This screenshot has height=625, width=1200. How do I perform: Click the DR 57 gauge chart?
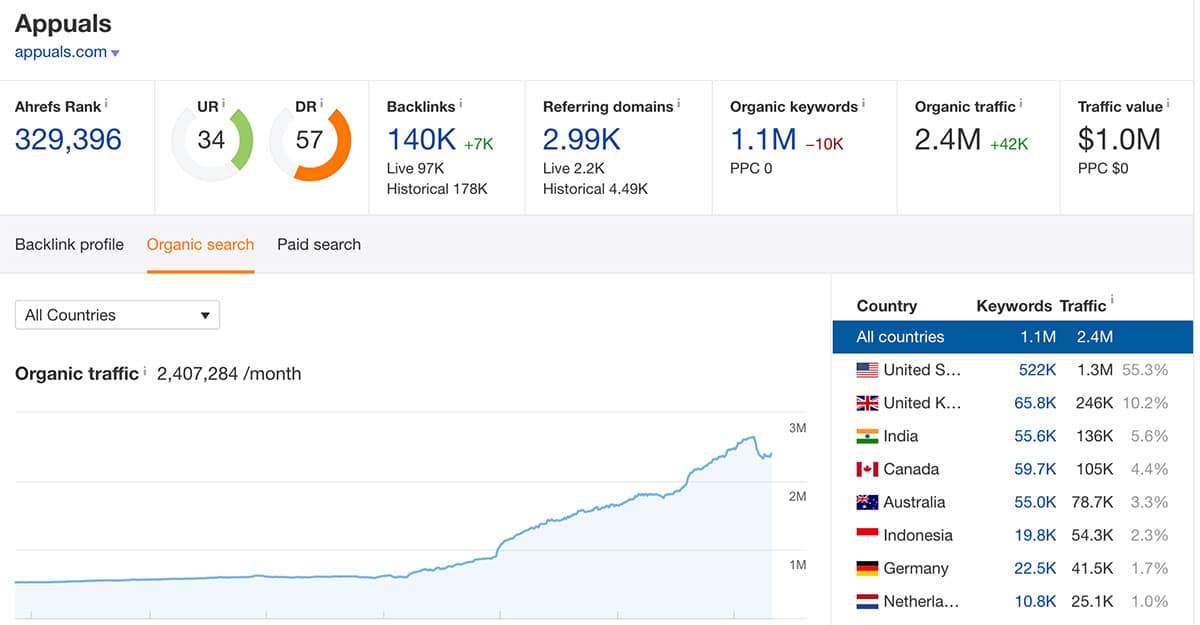pyautogui.click(x=310, y=140)
